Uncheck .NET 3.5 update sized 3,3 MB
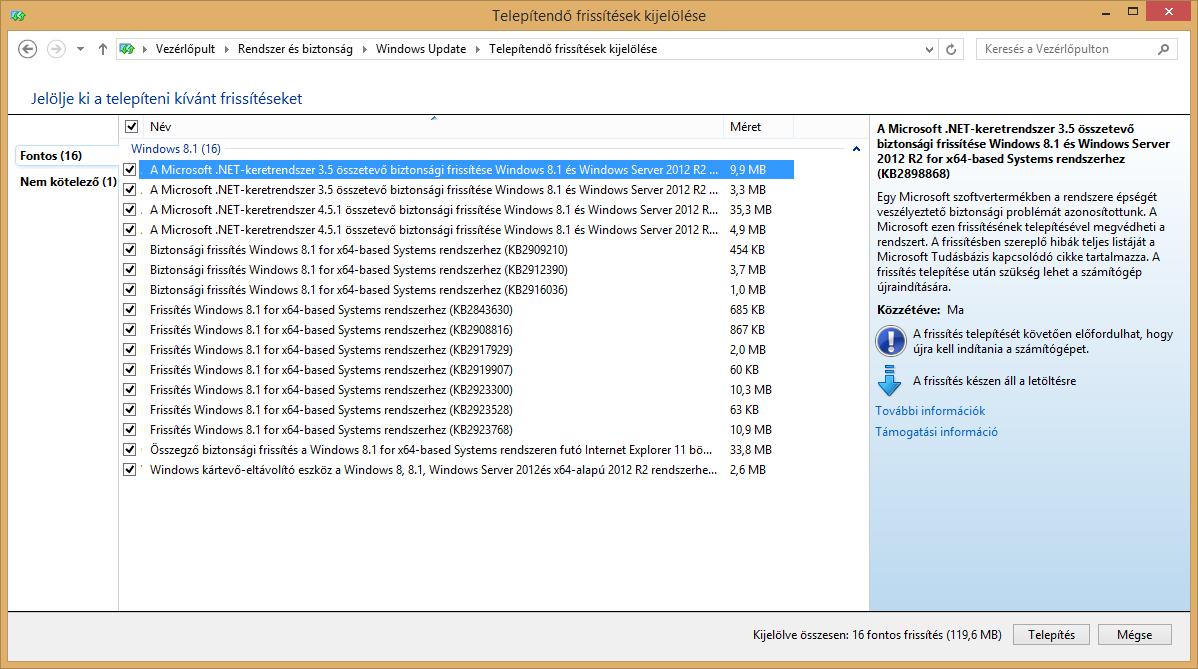Screen dimensions: 1198x669 pyautogui.click(x=130, y=189)
